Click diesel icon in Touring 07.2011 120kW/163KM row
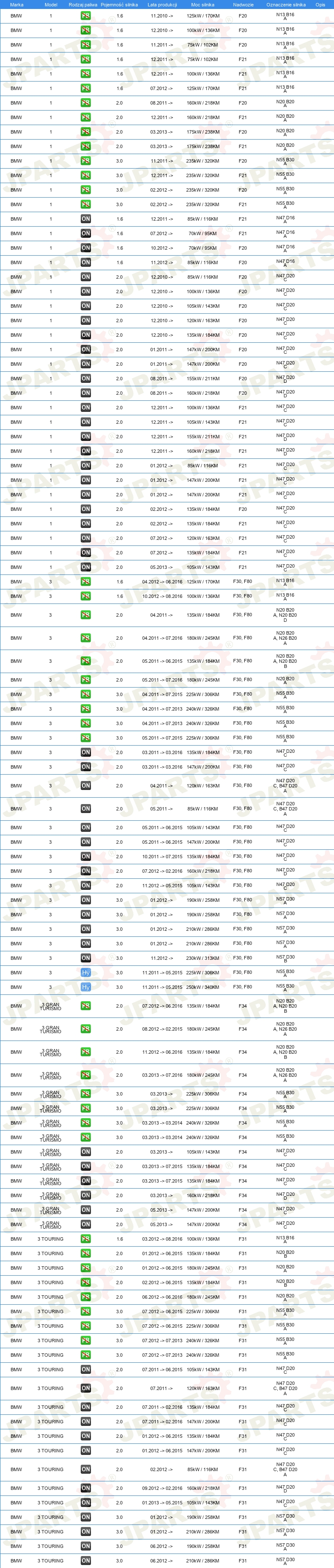The image size is (334, 1568). click(x=86, y=1388)
